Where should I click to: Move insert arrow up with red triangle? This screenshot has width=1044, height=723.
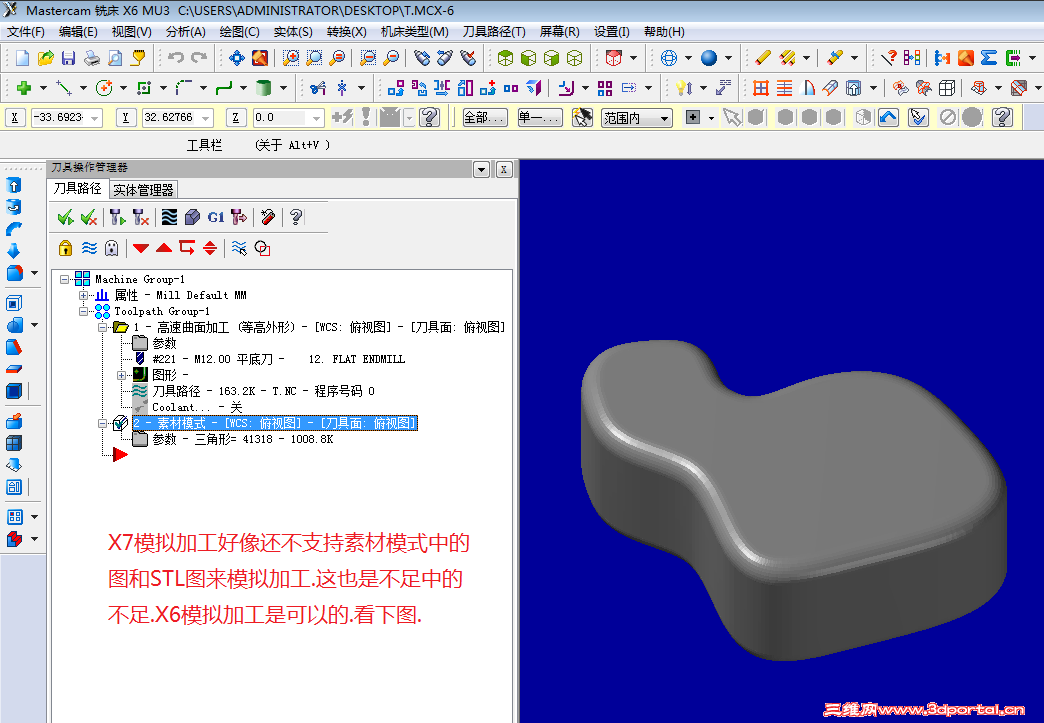tap(164, 248)
